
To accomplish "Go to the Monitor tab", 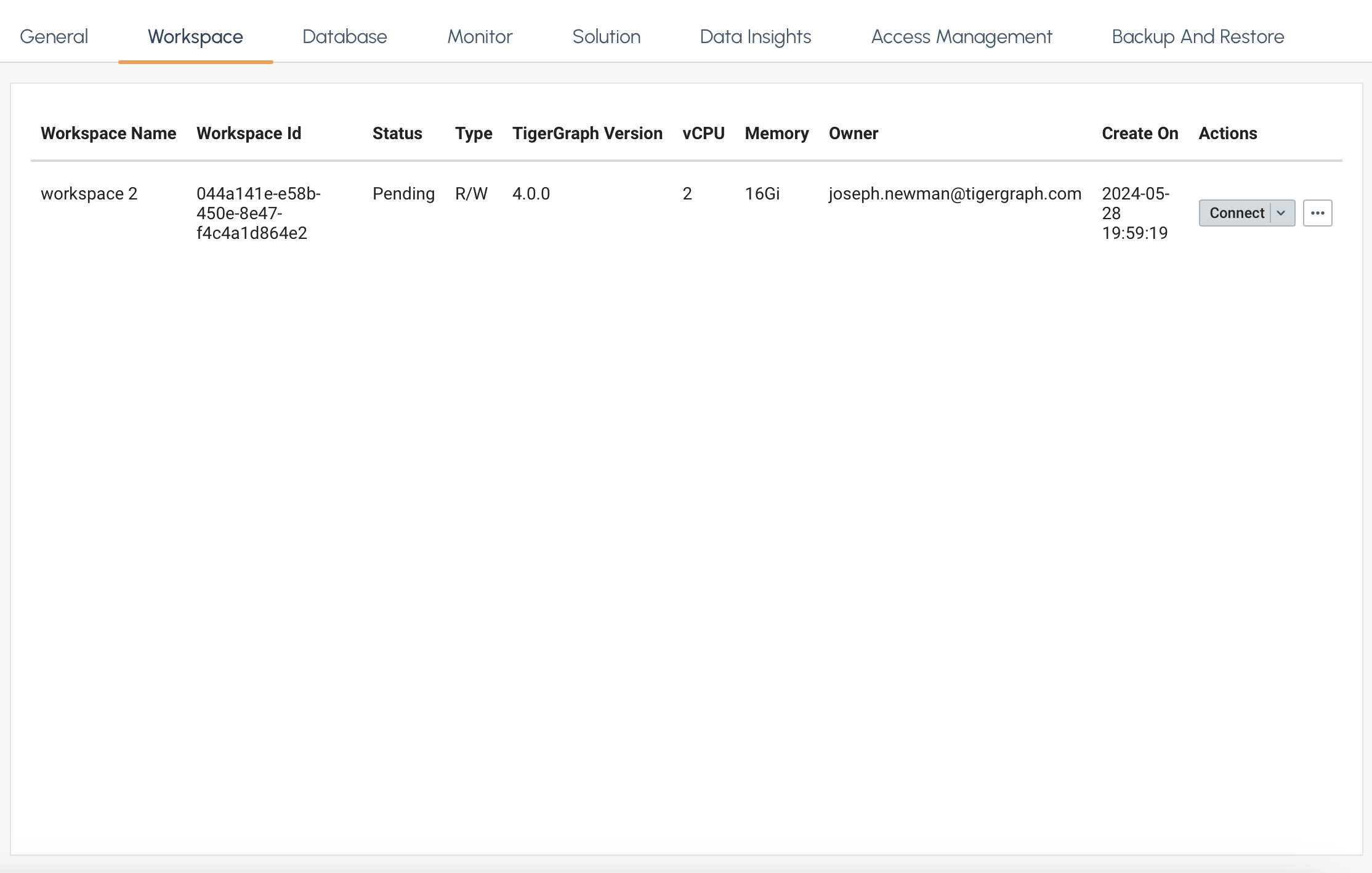I will (480, 36).
